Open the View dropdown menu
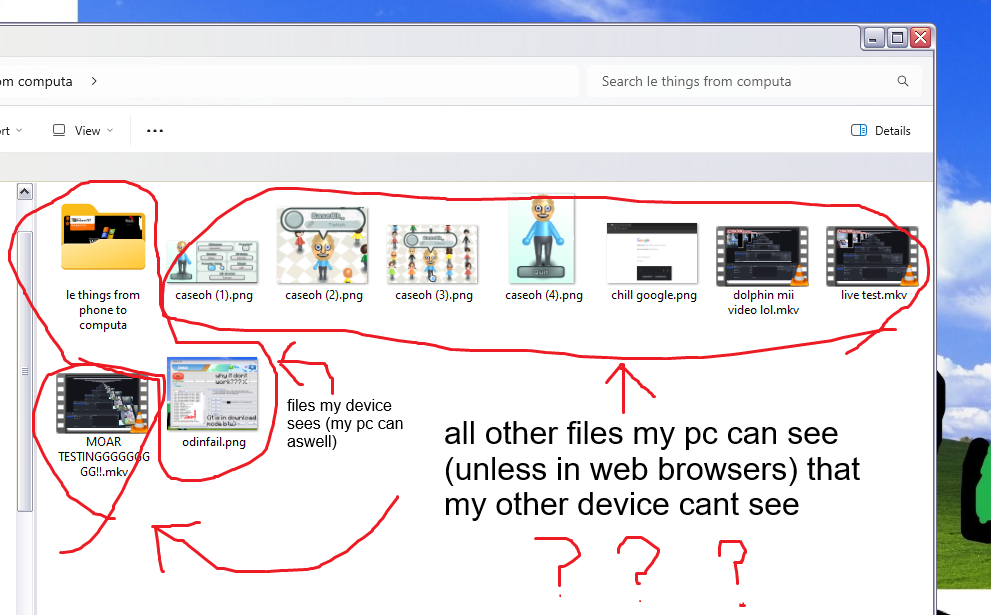Screen dimensions: 991x615 point(83,131)
